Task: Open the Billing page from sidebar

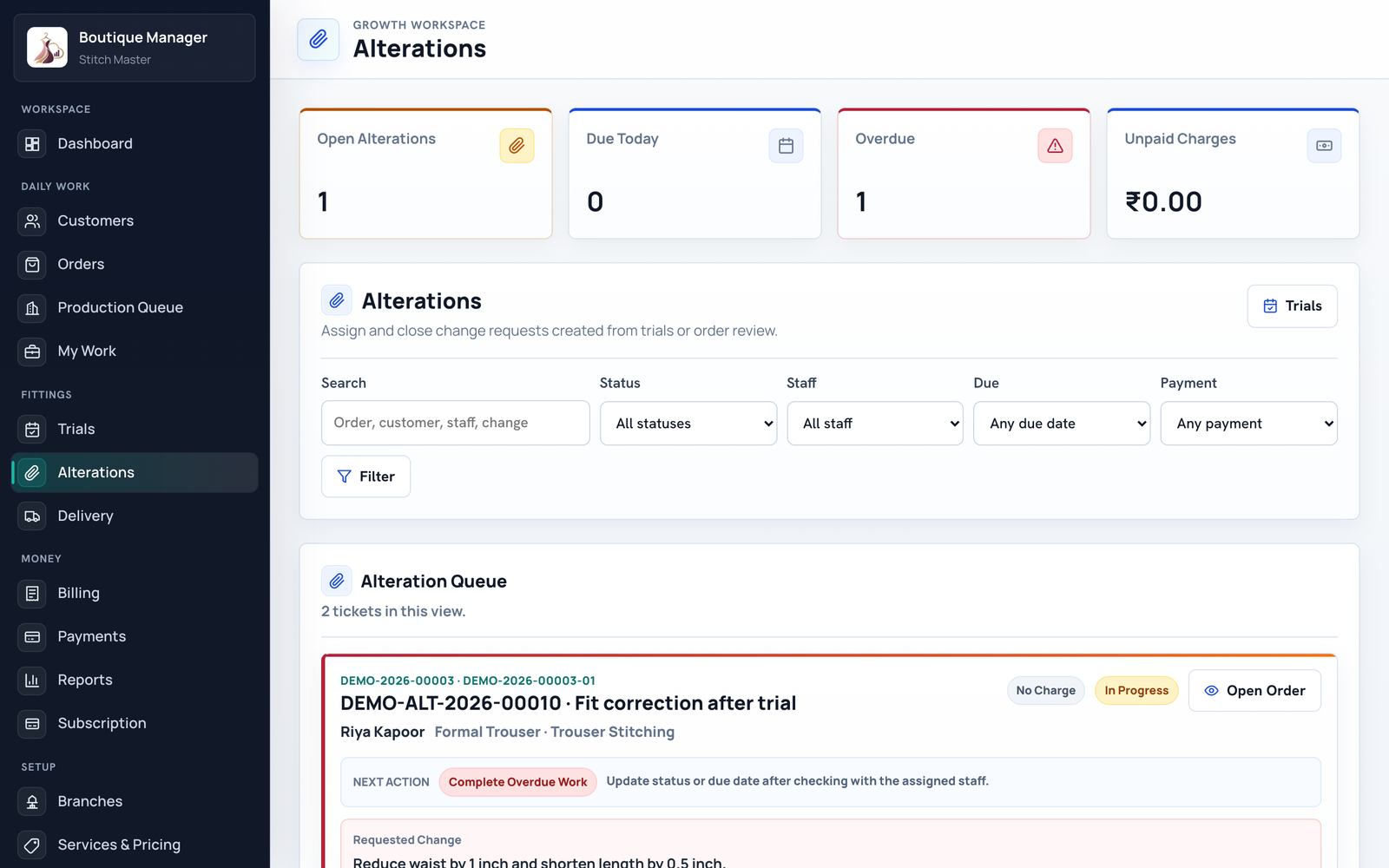Action: click(135, 594)
